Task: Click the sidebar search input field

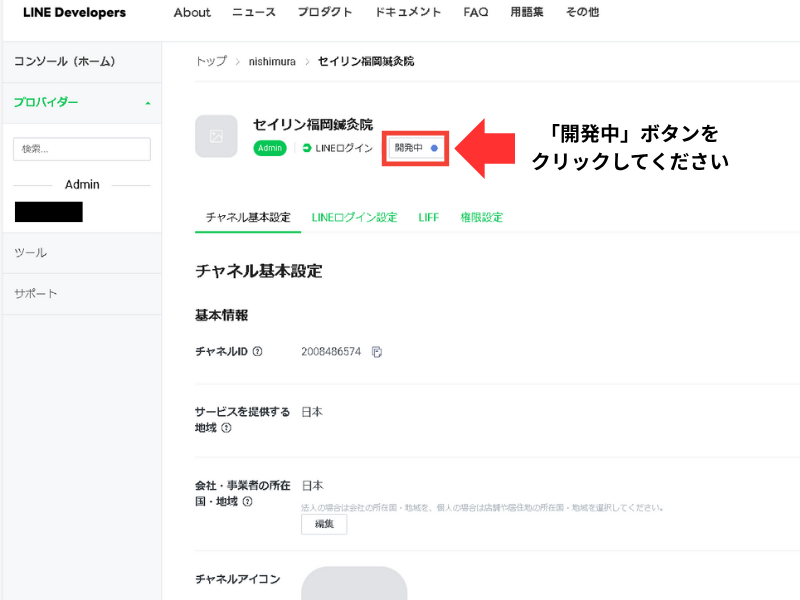Action: click(81, 149)
